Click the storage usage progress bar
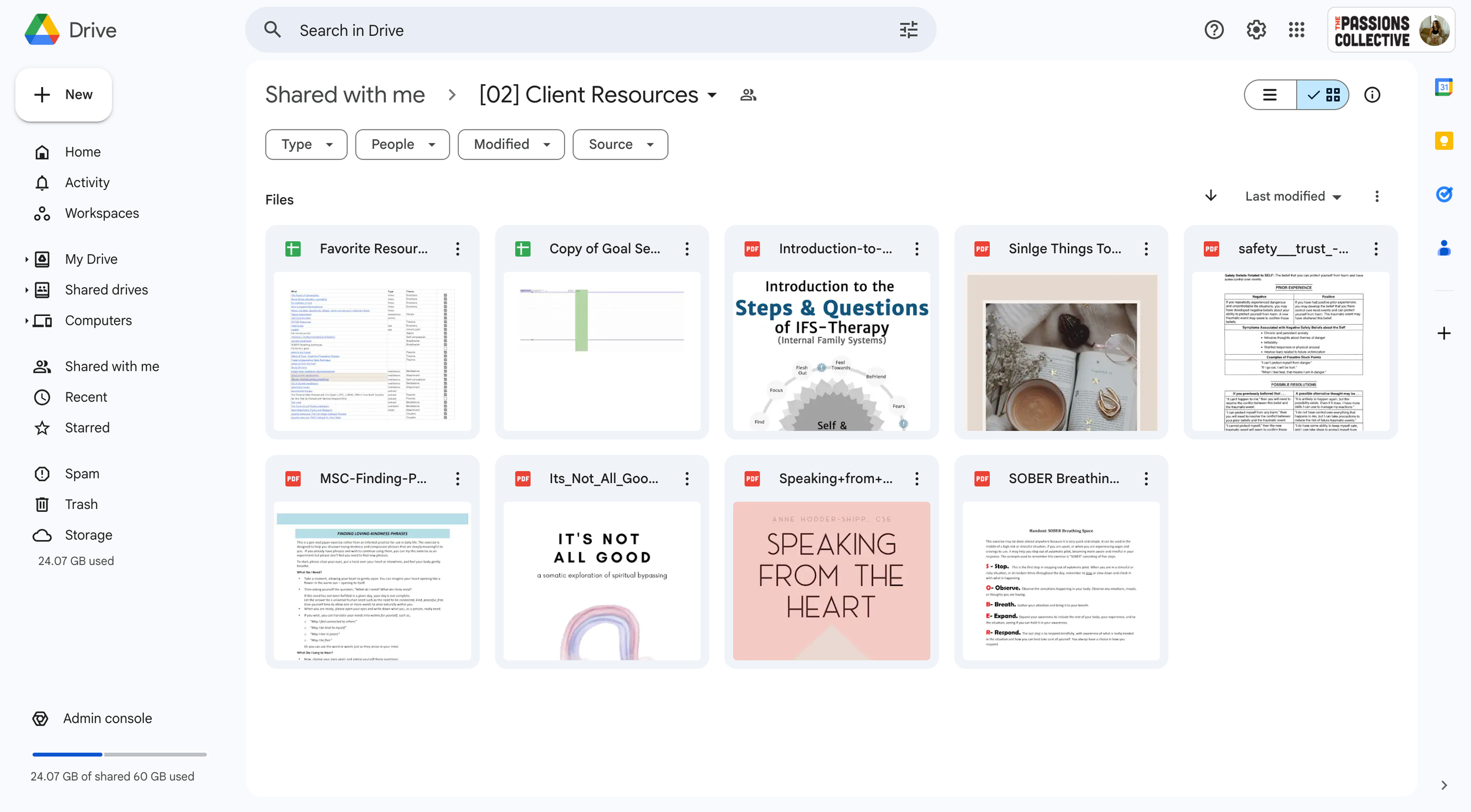This screenshot has height=812, width=1471. pyautogui.click(x=119, y=754)
